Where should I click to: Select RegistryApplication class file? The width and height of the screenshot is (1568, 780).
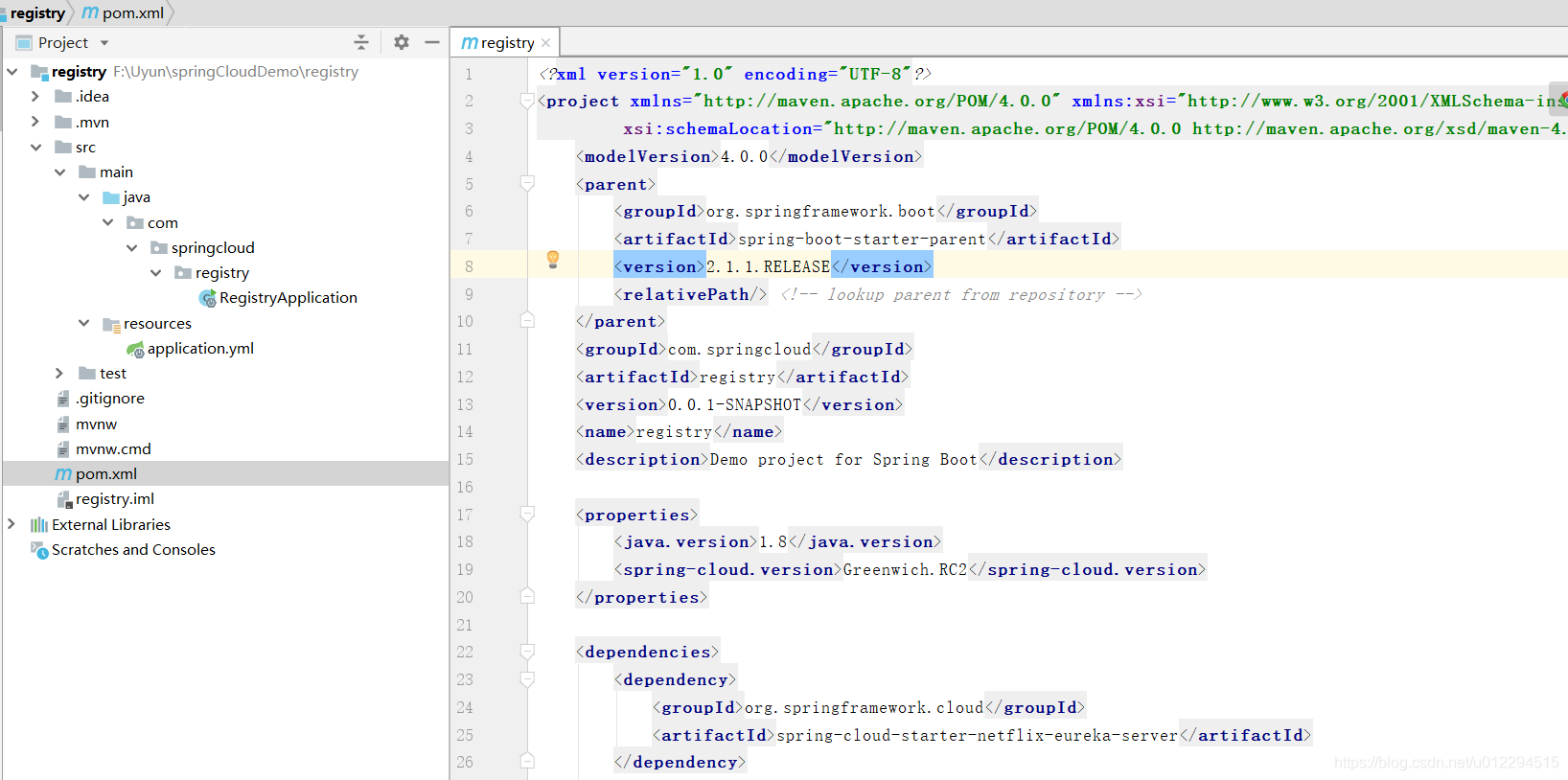pyautogui.click(x=288, y=298)
